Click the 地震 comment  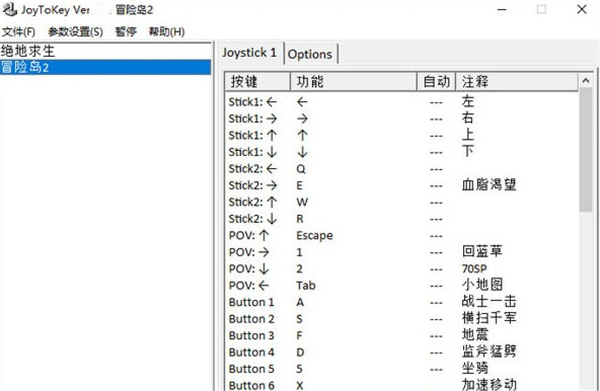coord(475,335)
